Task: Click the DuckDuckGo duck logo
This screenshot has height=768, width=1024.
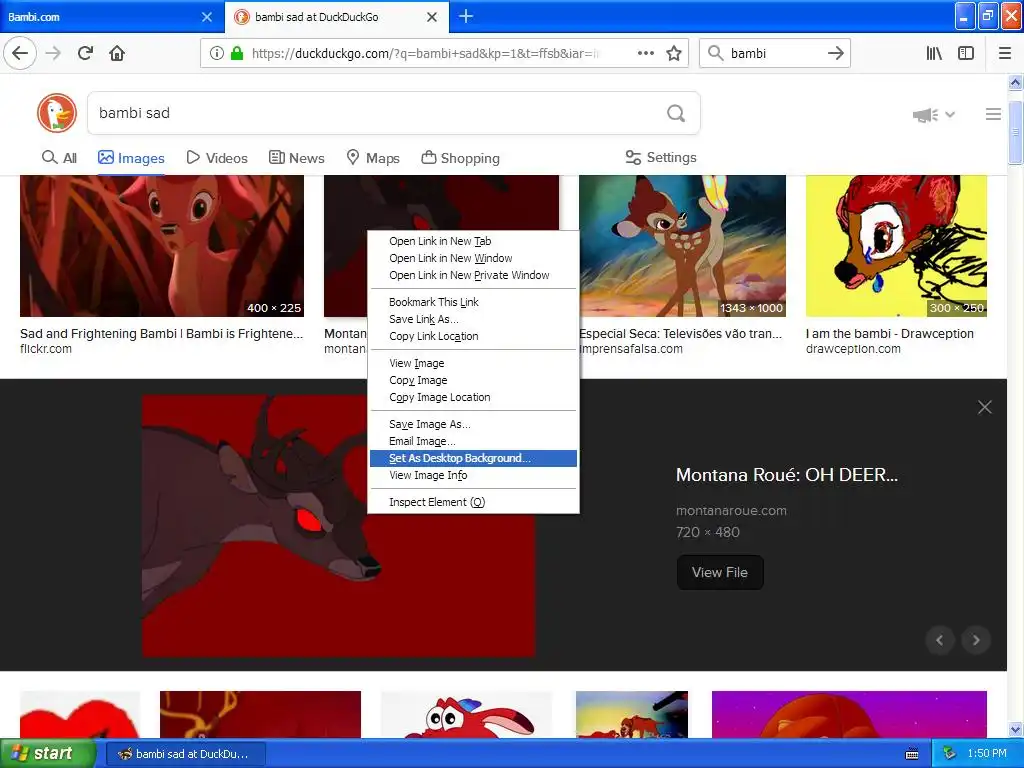Action: [57, 113]
